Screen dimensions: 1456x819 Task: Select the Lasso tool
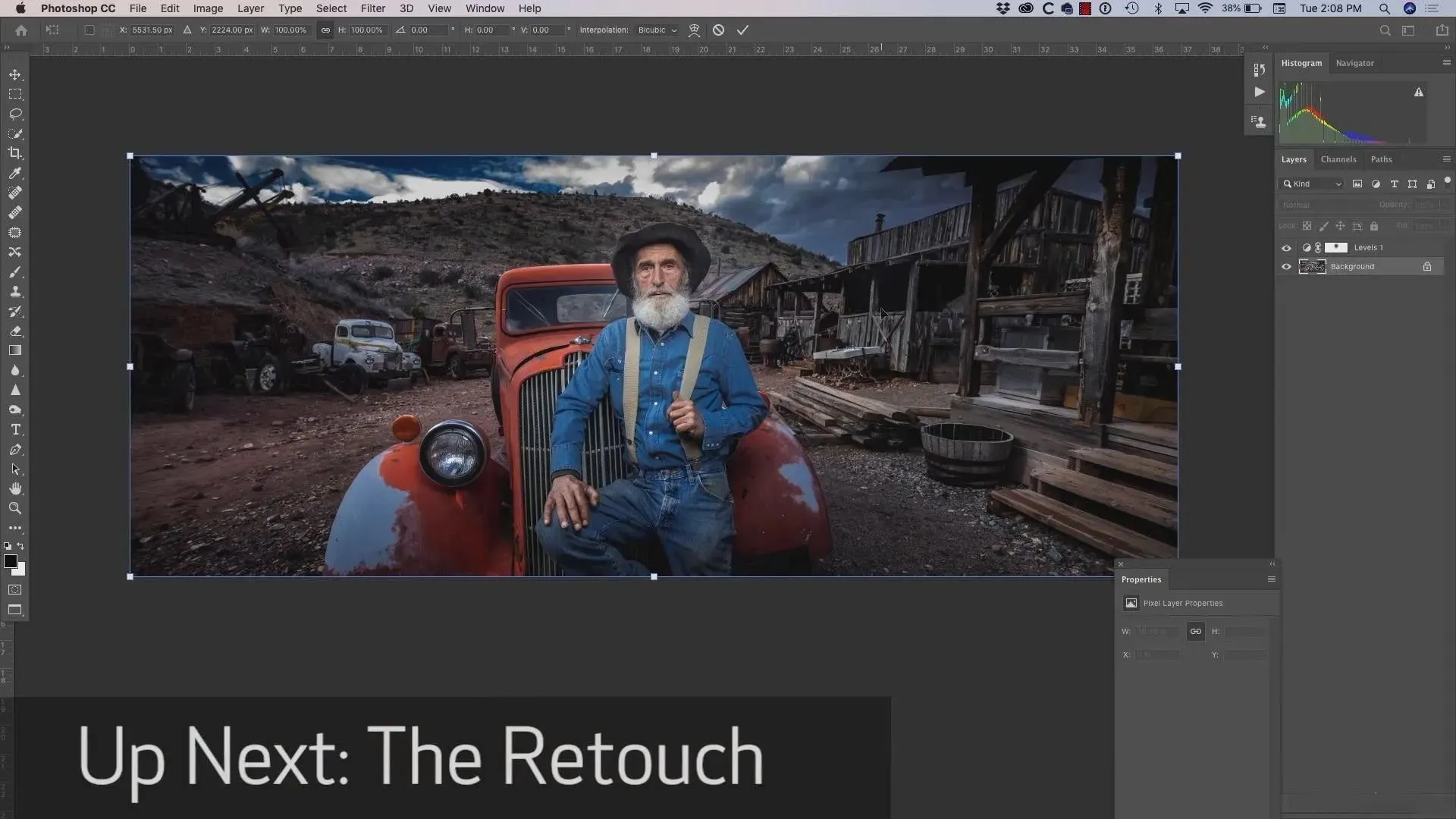coord(15,114)
